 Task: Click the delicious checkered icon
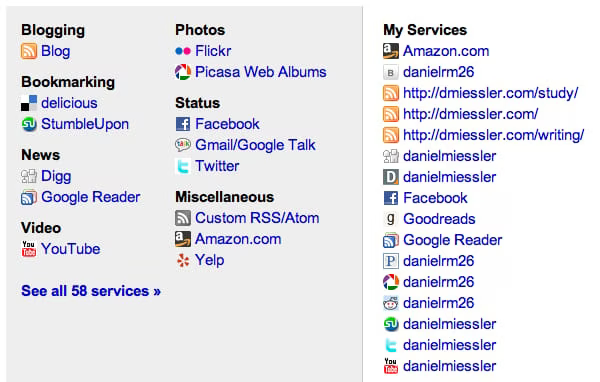click(x=29, y=103)
